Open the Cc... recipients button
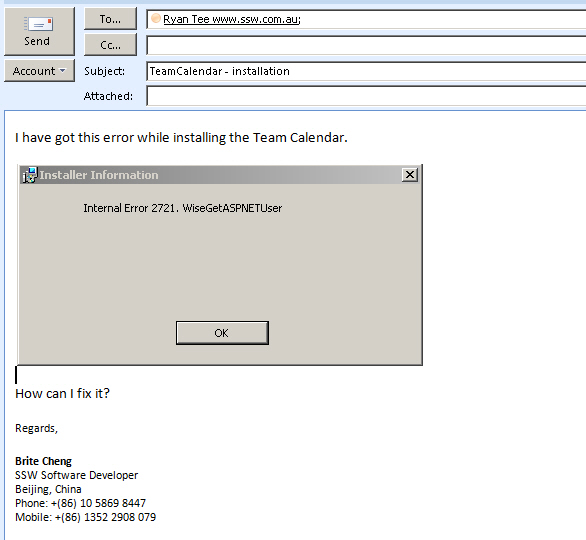The width and height of the screenshot is (586, 540). click(x=110, y=45)
